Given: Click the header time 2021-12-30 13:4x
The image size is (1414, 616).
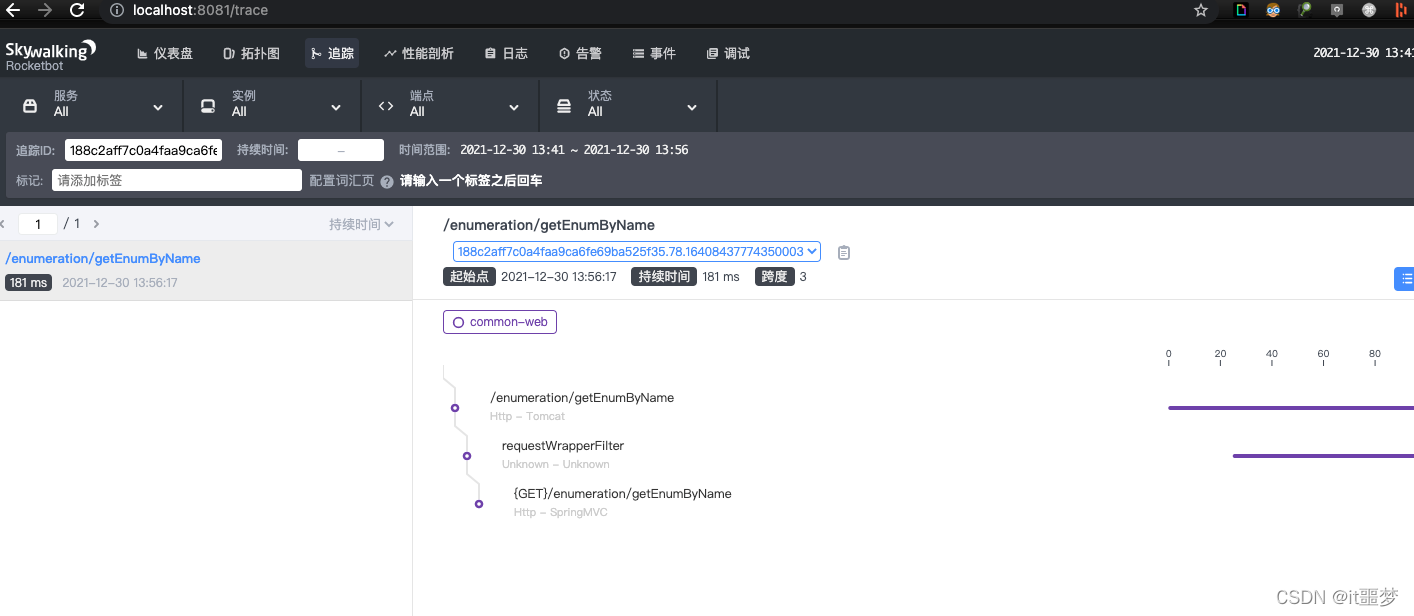Looking at the screenshot, I should [x=1363, y=53].
